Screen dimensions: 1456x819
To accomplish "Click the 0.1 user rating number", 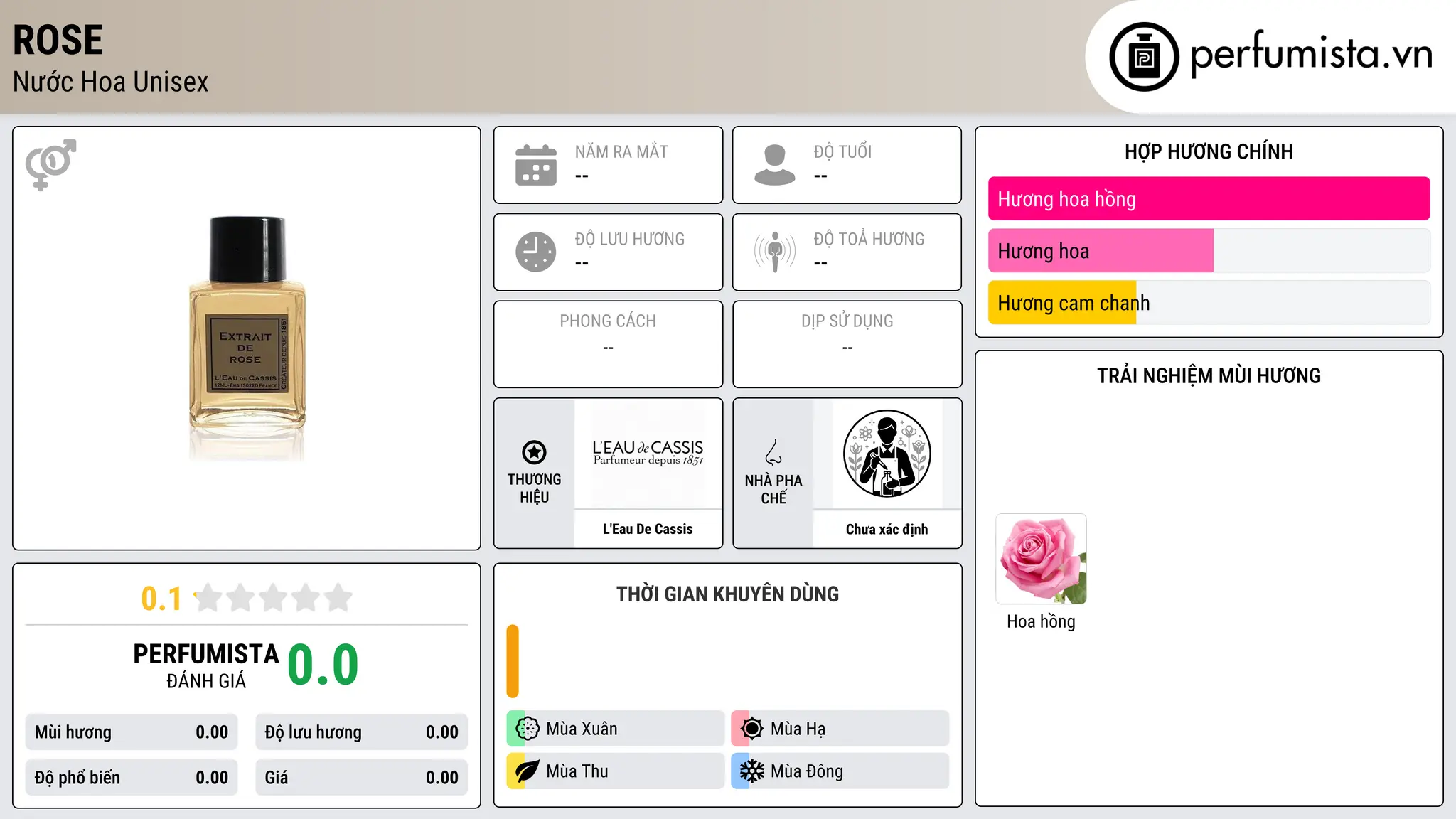I will click(x=161, y=599).
